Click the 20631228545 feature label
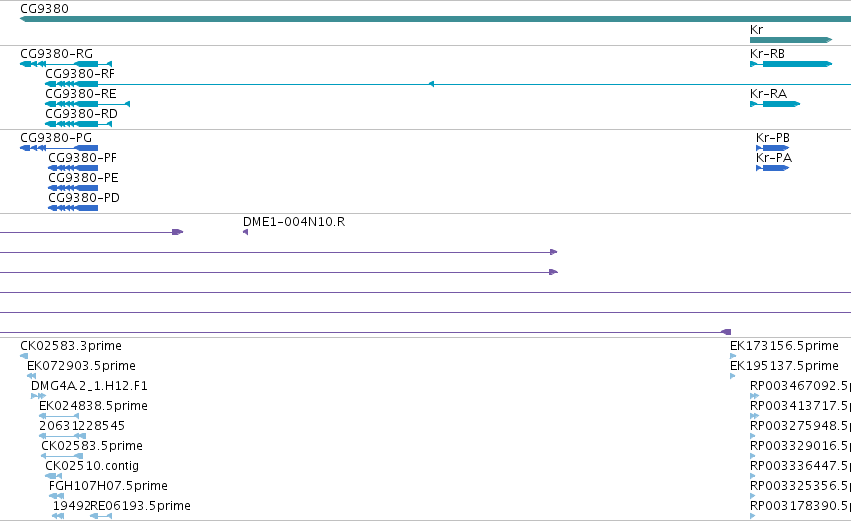Screen dimensions: 851x521 82,426
